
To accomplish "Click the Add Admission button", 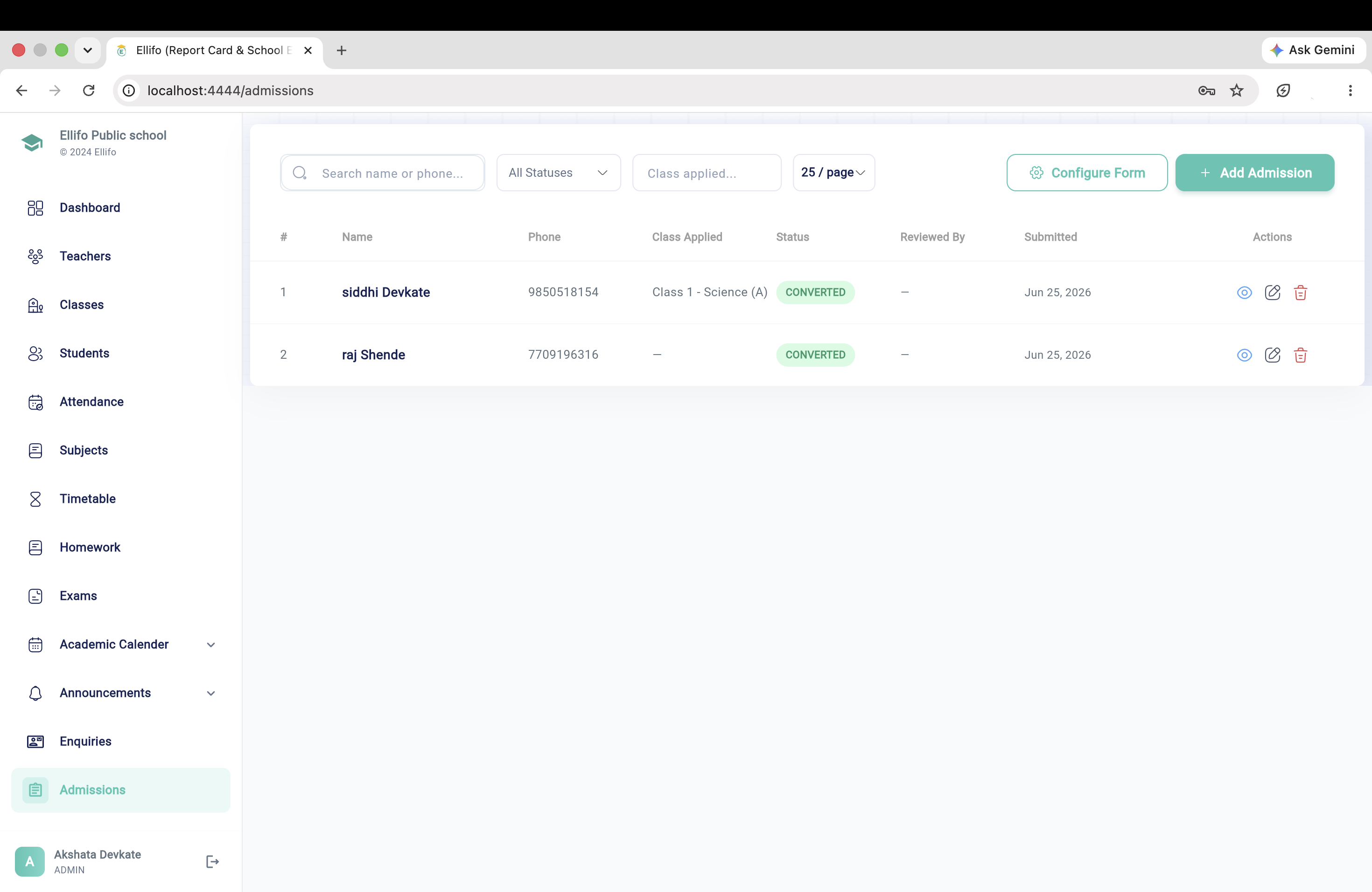I will click(1254, 173).
